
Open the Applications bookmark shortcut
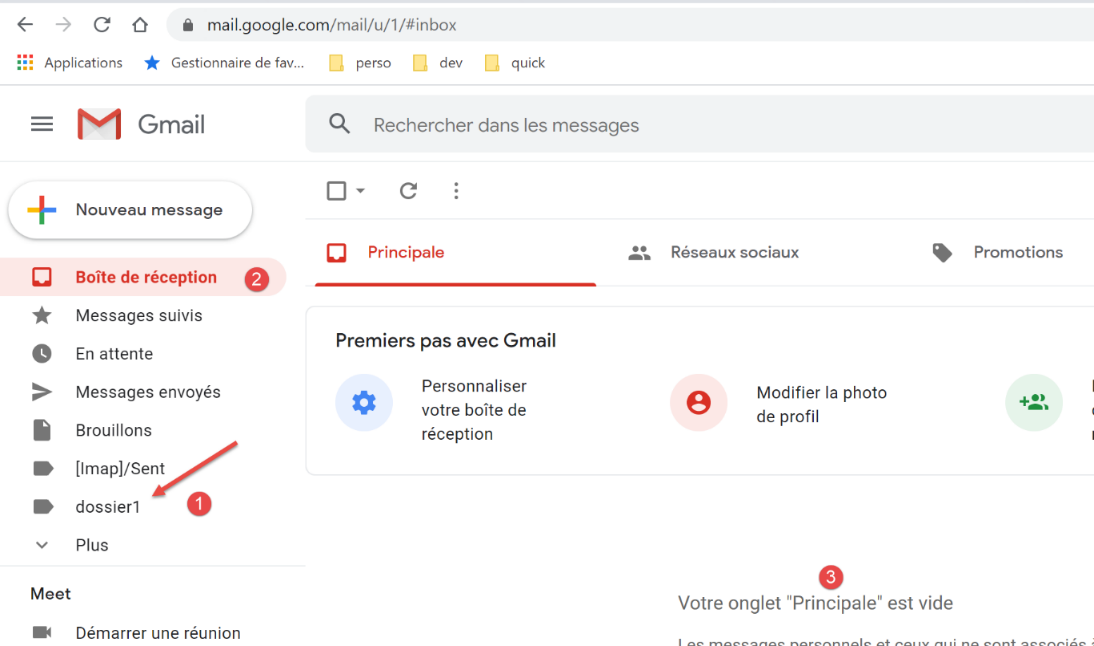70,63
